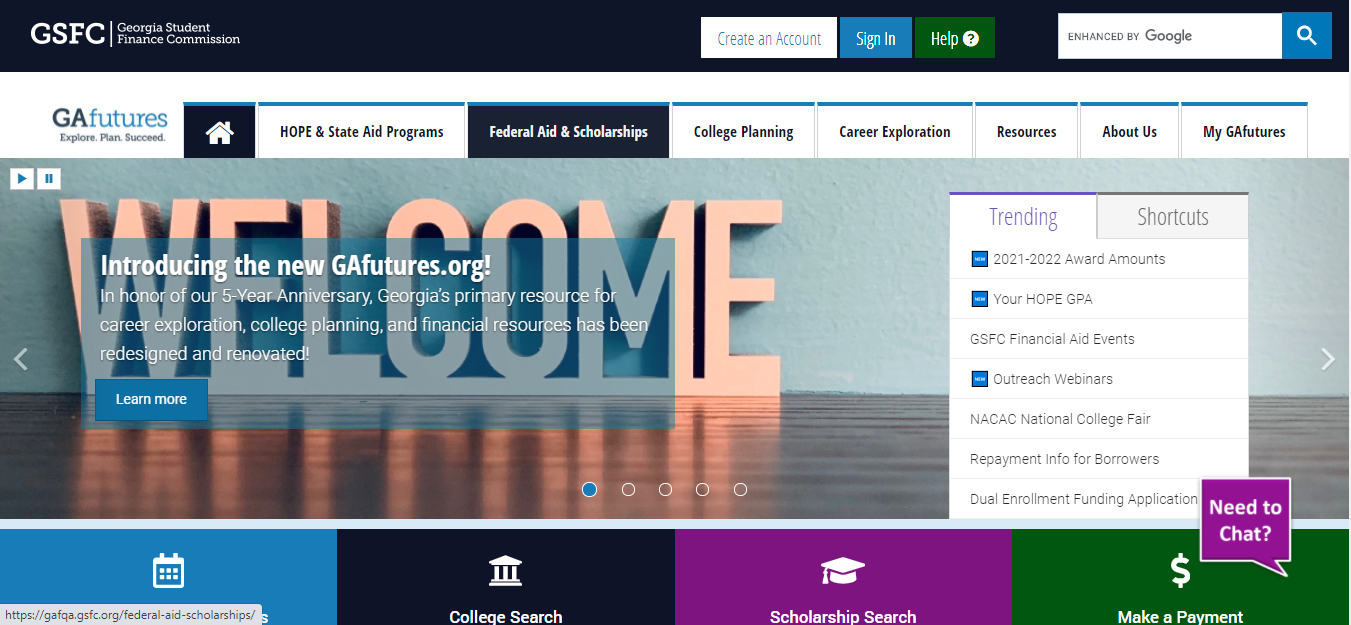Click the Create an Account button
The image size is (1351, 625).
click(x=769, y=38)
